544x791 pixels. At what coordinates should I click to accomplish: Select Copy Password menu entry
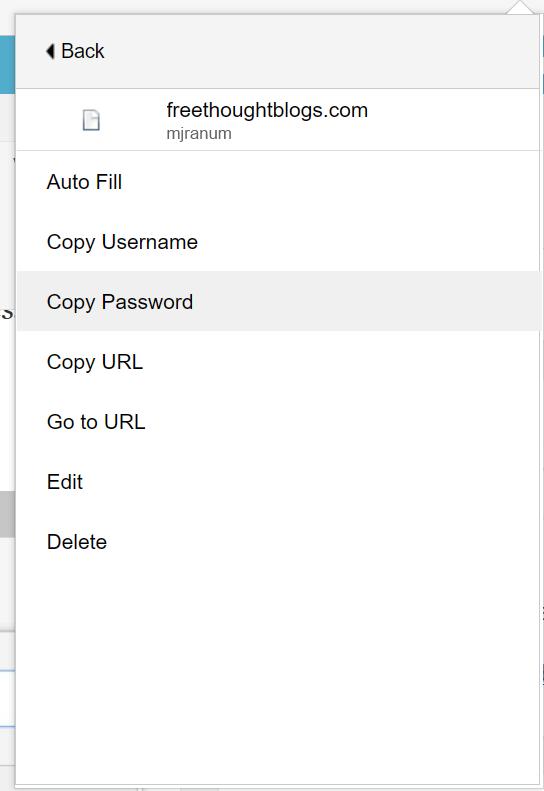pos(278,302)
